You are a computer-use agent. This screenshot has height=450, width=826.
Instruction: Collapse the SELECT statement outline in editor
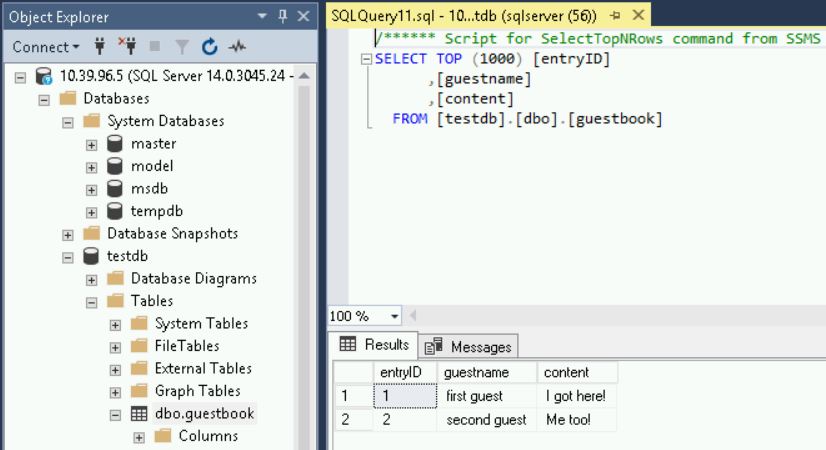point(367,59)
